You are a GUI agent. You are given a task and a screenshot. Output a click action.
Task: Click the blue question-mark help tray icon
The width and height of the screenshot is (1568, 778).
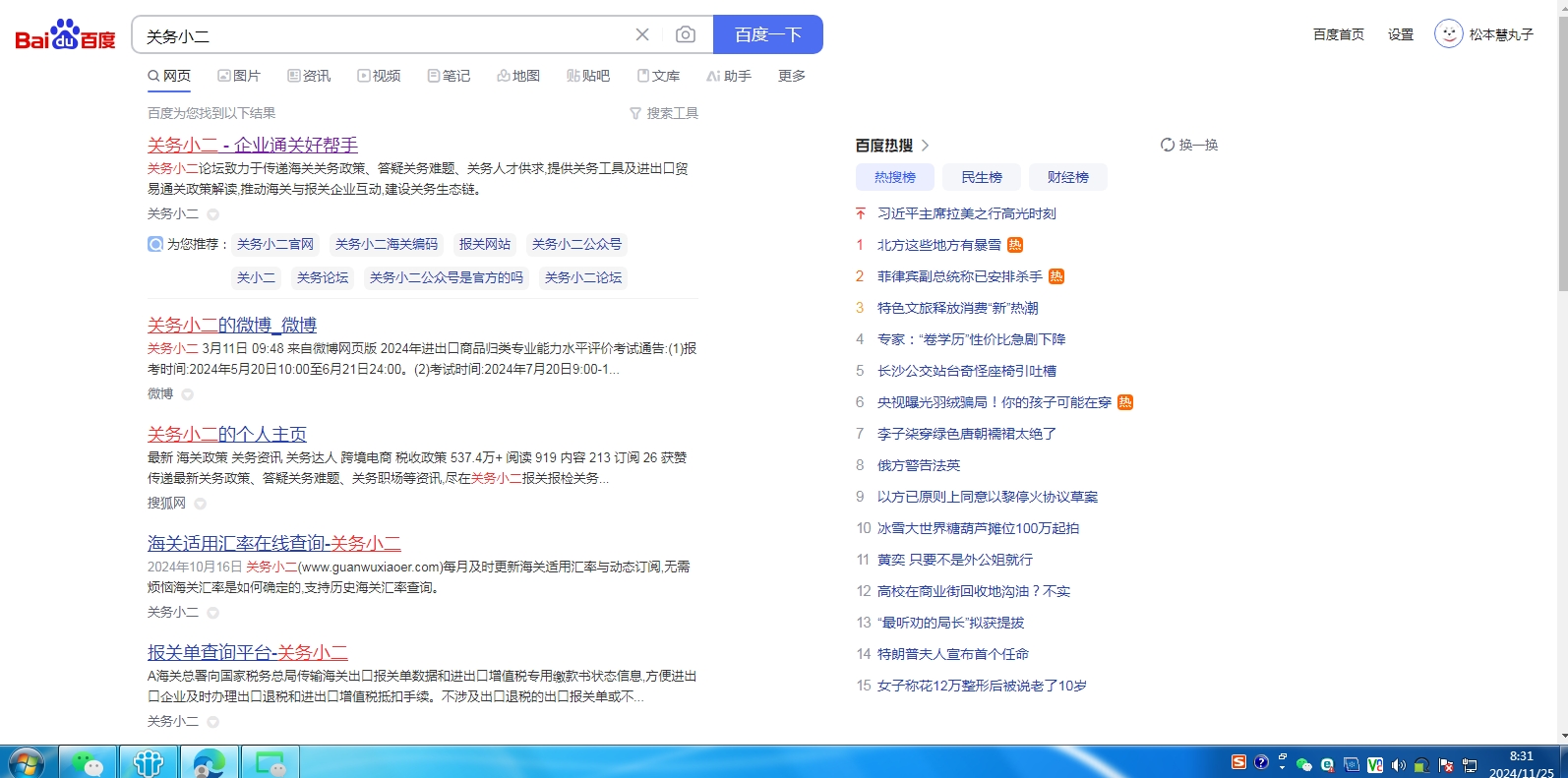(1261, 762)
